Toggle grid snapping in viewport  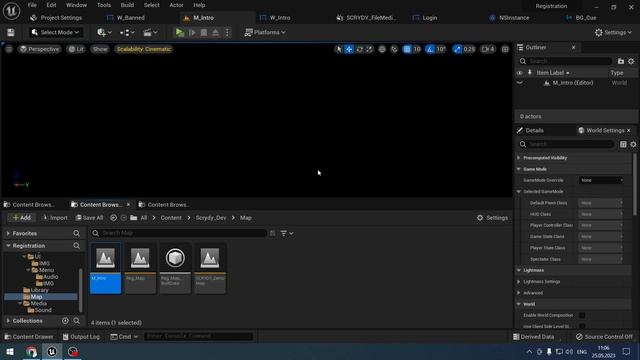(x=407, y=49)
